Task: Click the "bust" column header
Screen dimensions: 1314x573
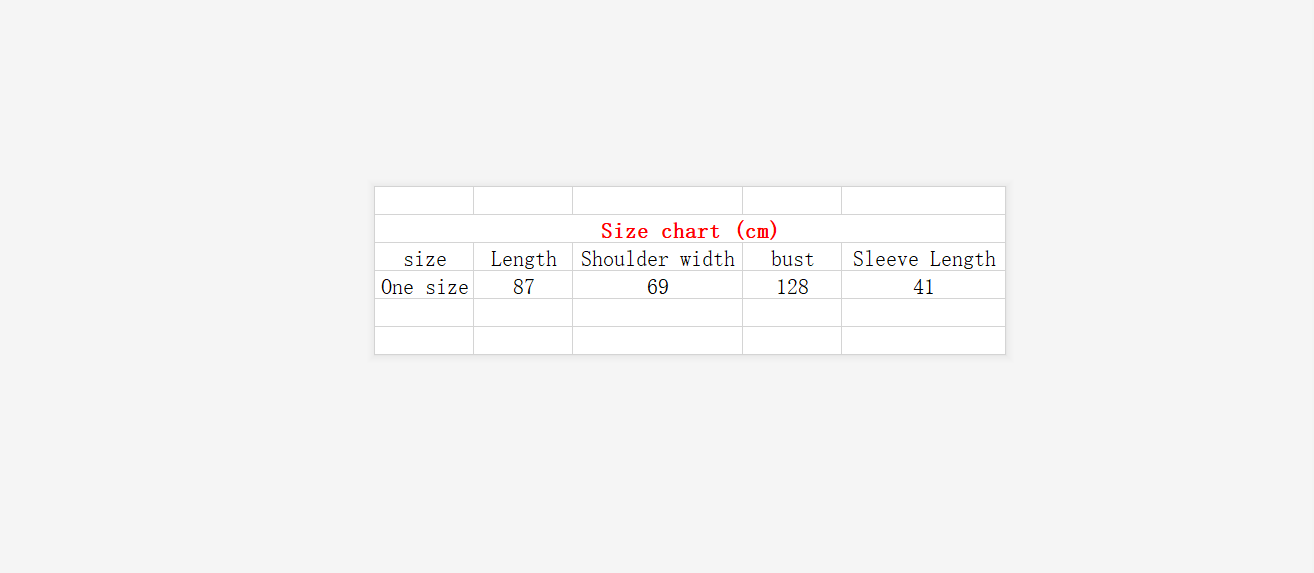Action: coord(792,258)
